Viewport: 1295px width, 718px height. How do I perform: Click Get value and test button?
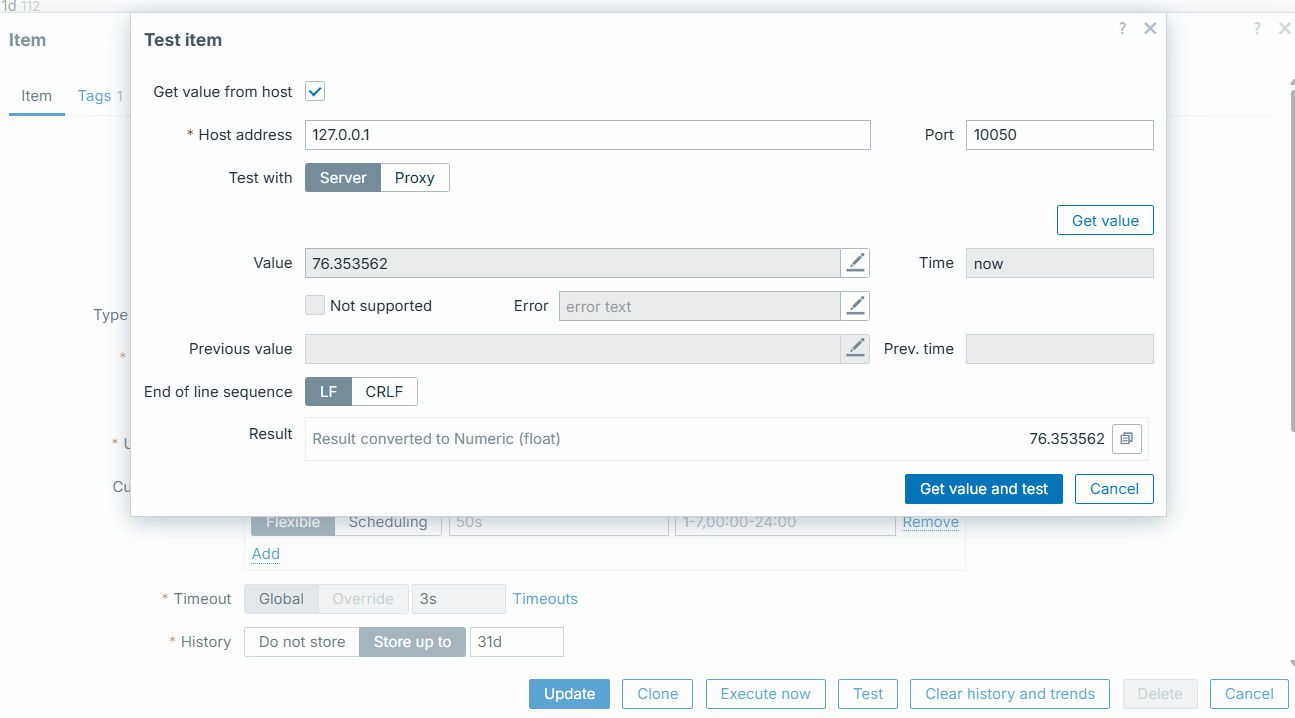click(x=983, y=489)
